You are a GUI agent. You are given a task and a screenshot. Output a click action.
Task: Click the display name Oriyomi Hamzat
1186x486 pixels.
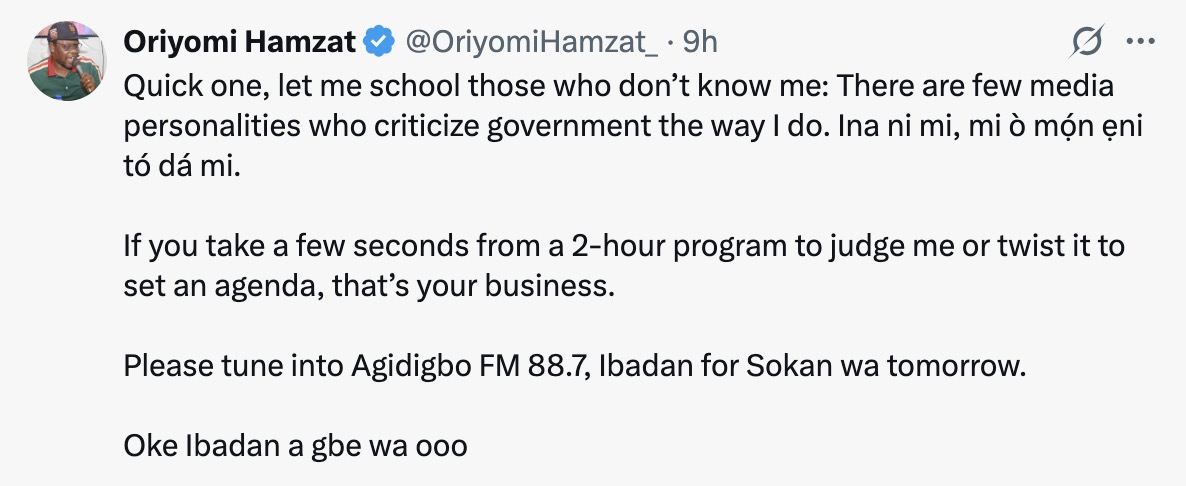(240, 41)
